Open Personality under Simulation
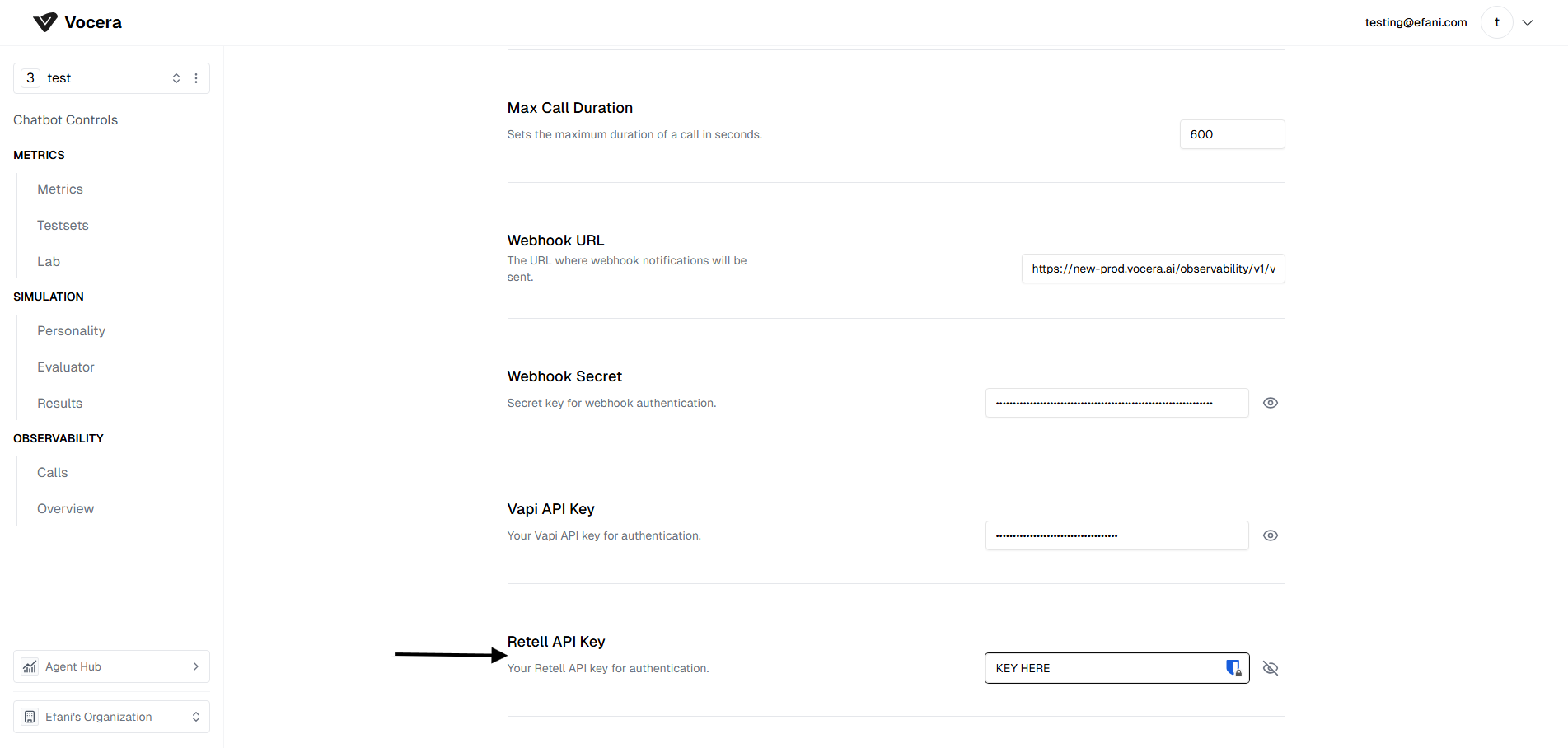Viewport: 1568px width, 748px height. pyautogui.click(x=71, y=331)
